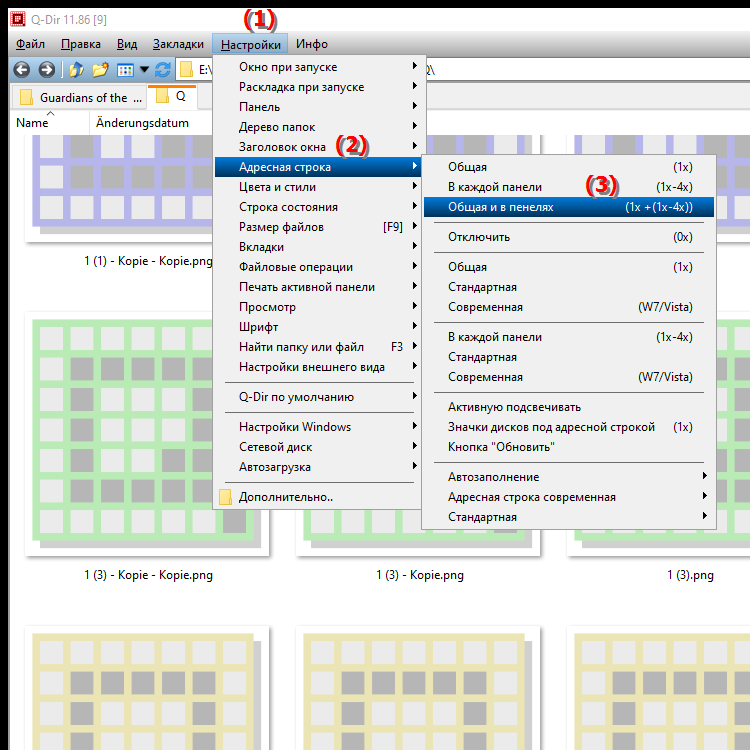The height and width of the screenshot is (750, 750).
Task: Expand the Панель submenu
Action: [x=318, y=107]
